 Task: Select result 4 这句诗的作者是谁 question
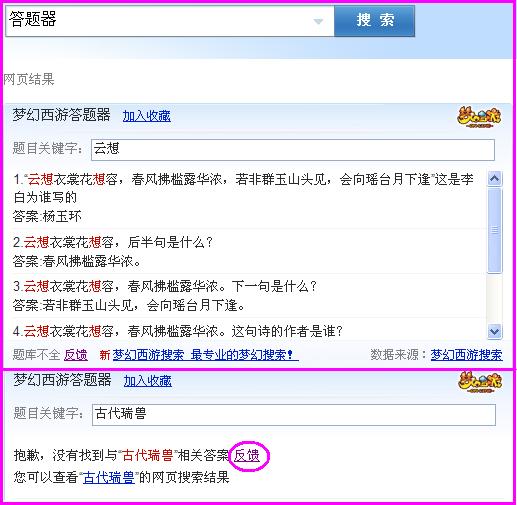pos(178,331)
